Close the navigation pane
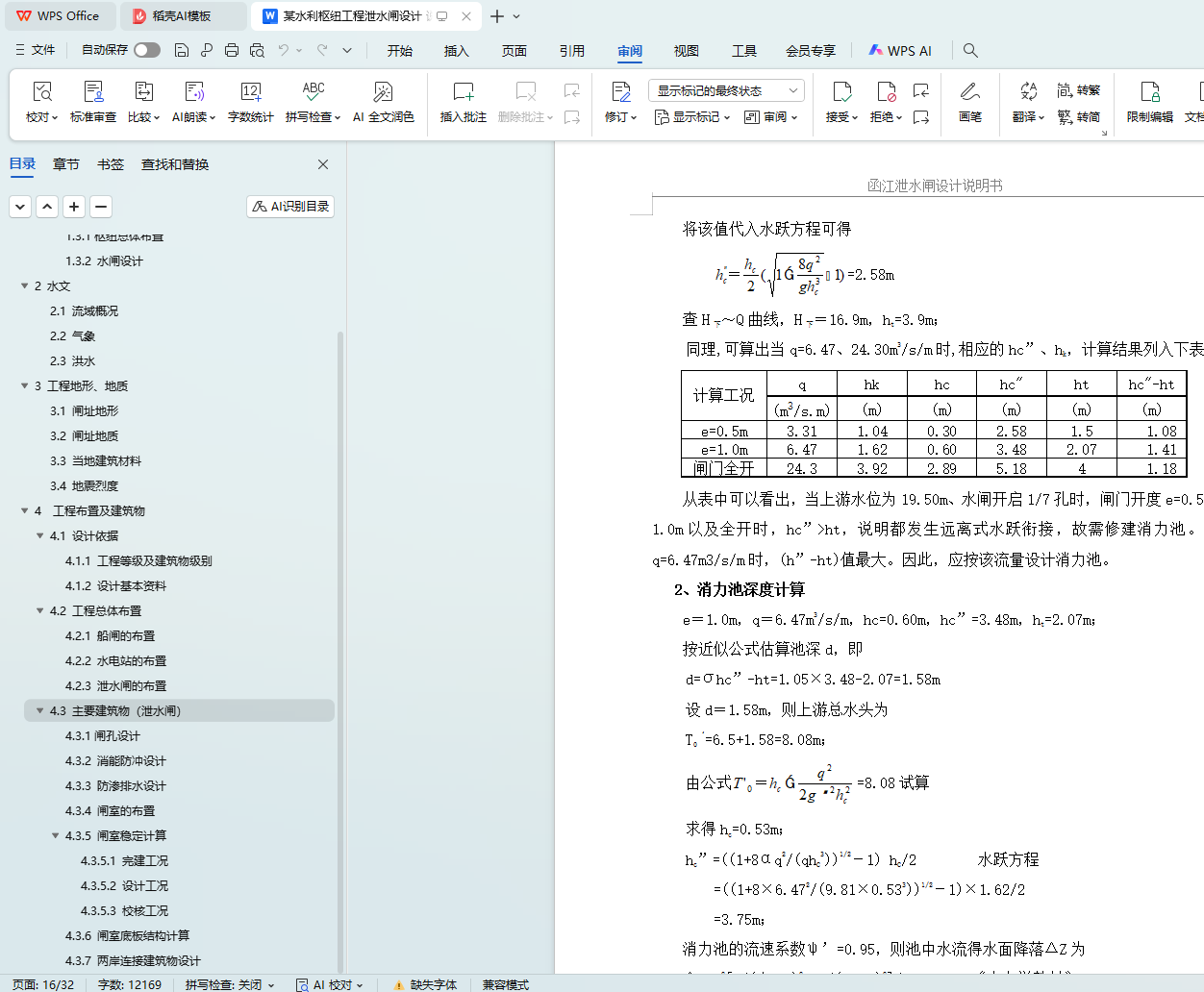The height and width of the screenshot is (992, 1204). point(323,164)
